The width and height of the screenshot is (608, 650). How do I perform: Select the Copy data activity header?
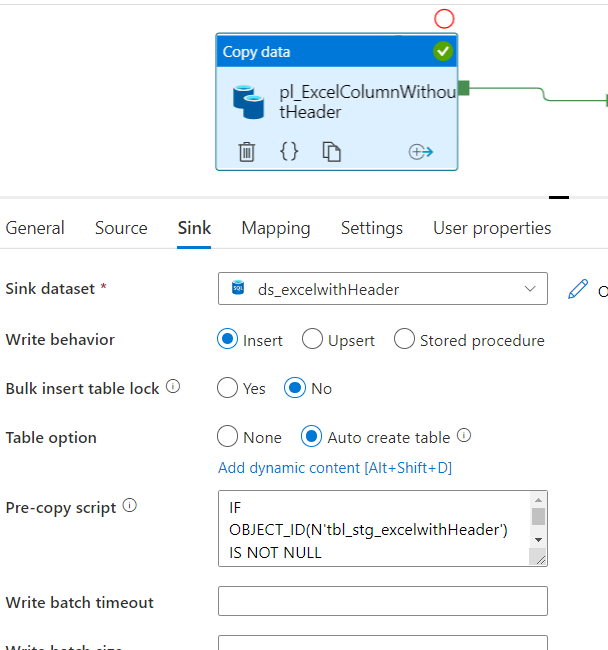(x=337, y=51)
